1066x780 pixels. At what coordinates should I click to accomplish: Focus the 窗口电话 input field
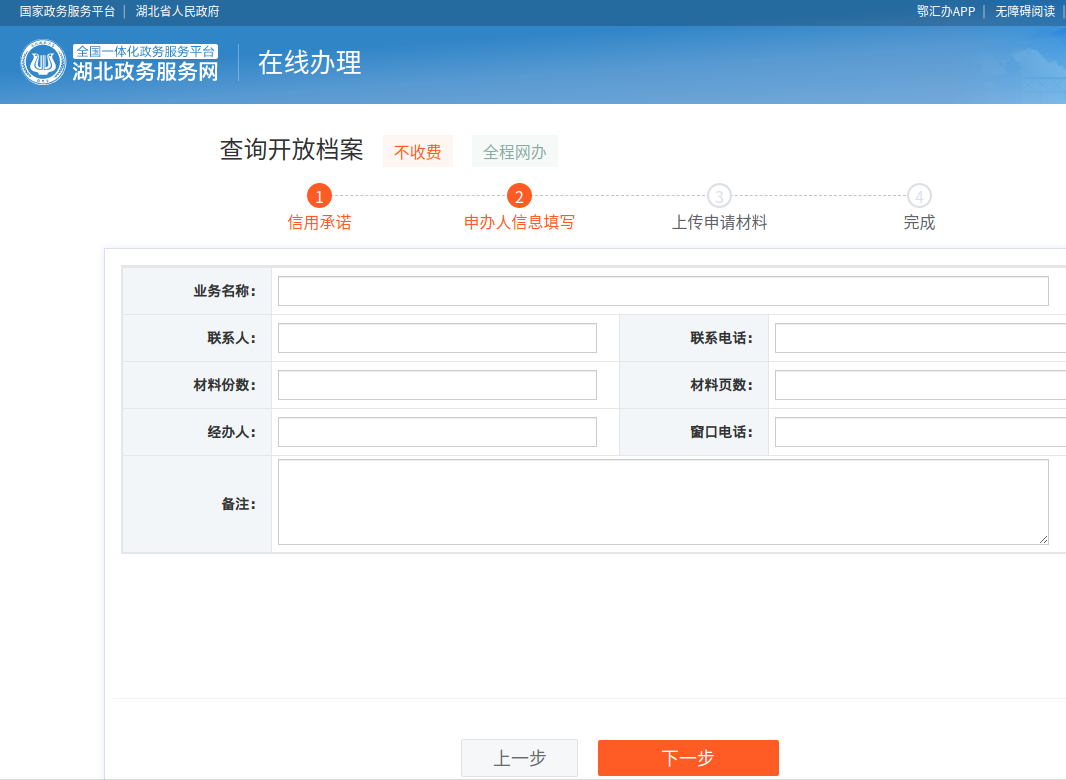[x=918, y=432]
